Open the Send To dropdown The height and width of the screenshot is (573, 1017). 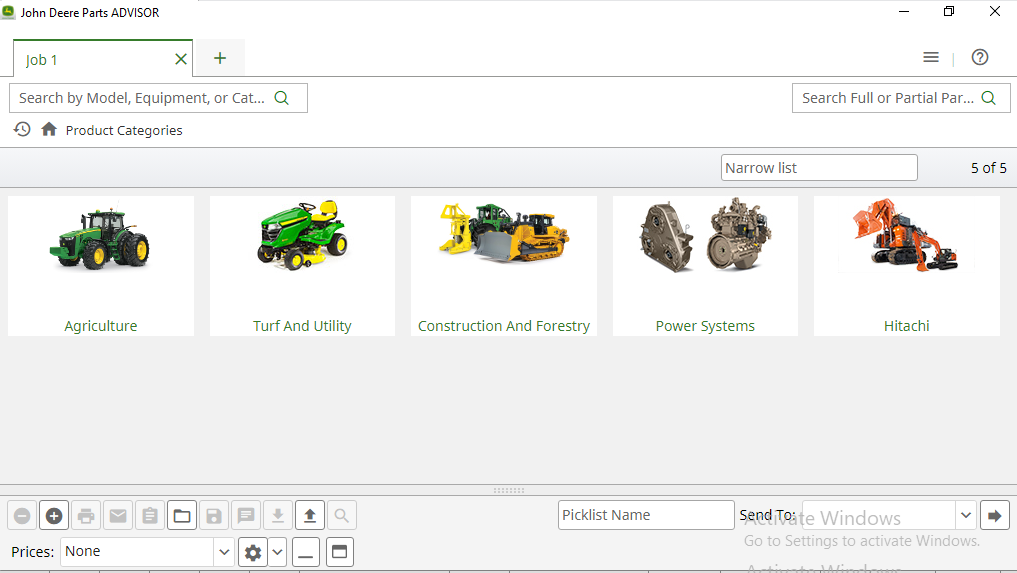tap(966, 516)
